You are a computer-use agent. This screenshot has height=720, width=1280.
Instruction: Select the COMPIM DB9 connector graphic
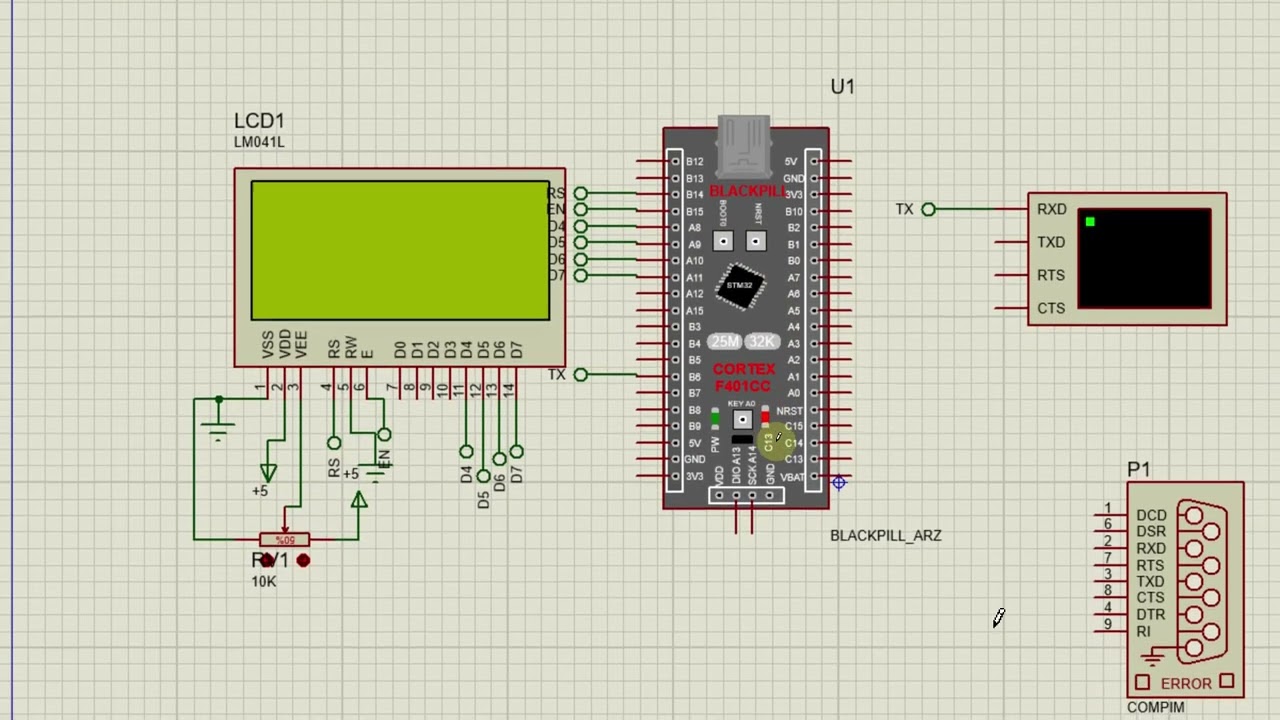(1203, 582)
